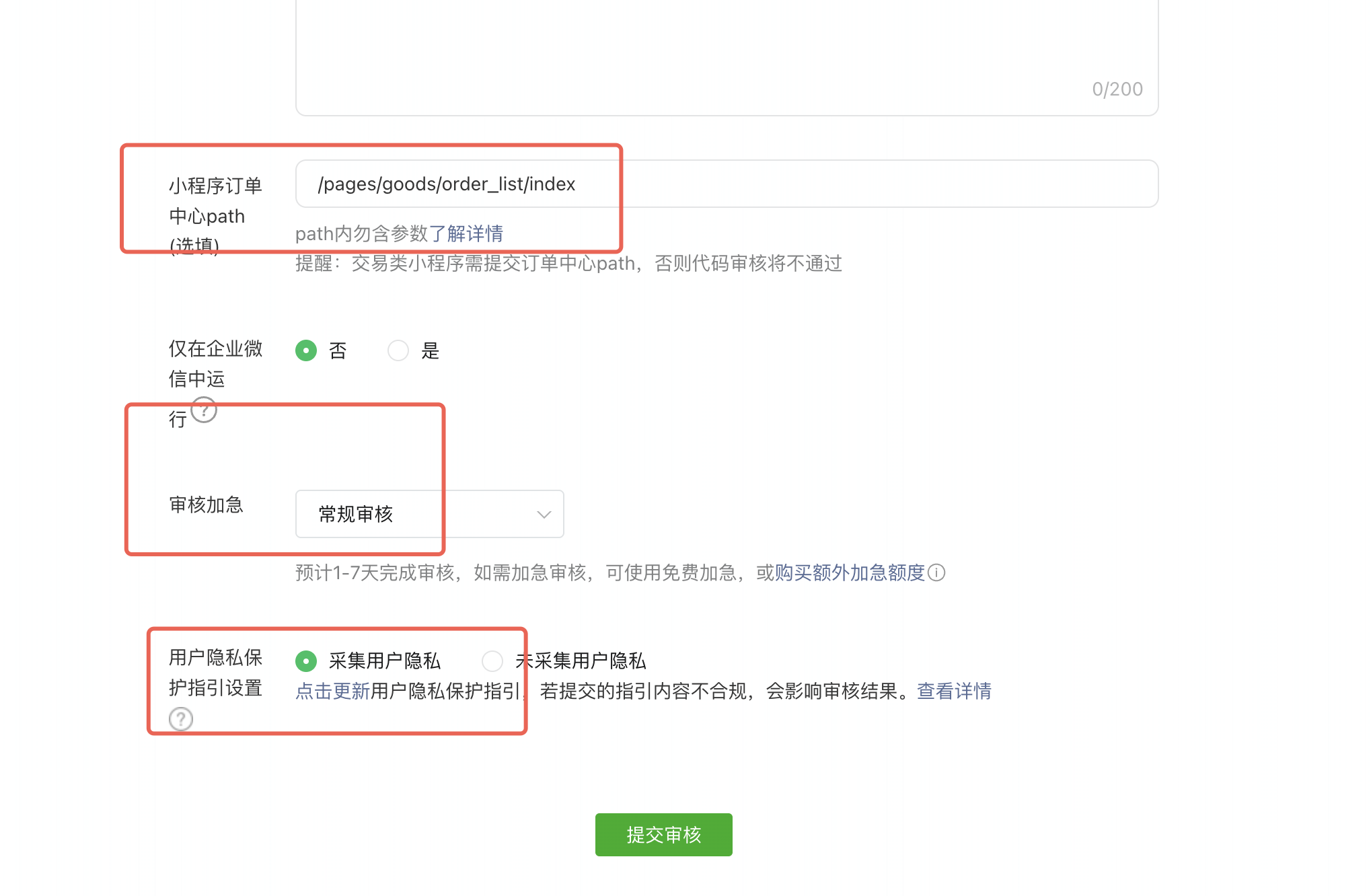Choose 未采集用户隐私 radio option

[x=492, y=661]
